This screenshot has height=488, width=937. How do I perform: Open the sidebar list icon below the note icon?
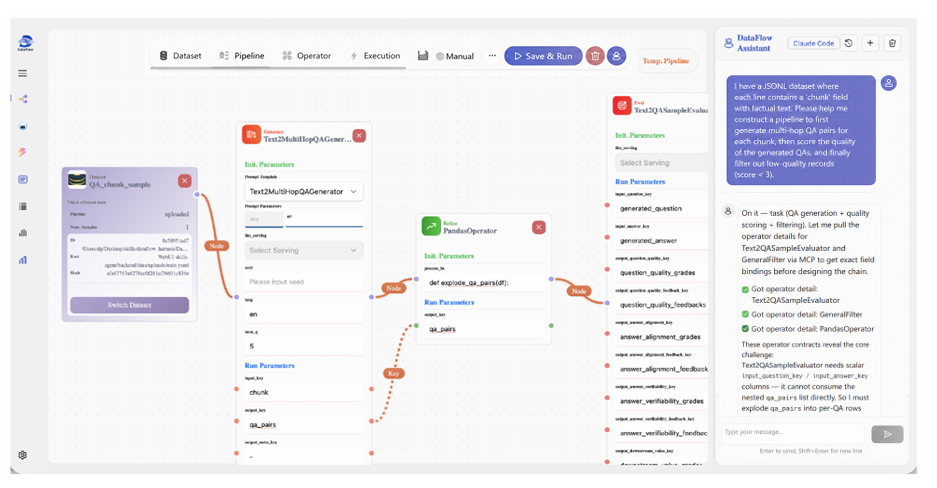tap(23, 206)
